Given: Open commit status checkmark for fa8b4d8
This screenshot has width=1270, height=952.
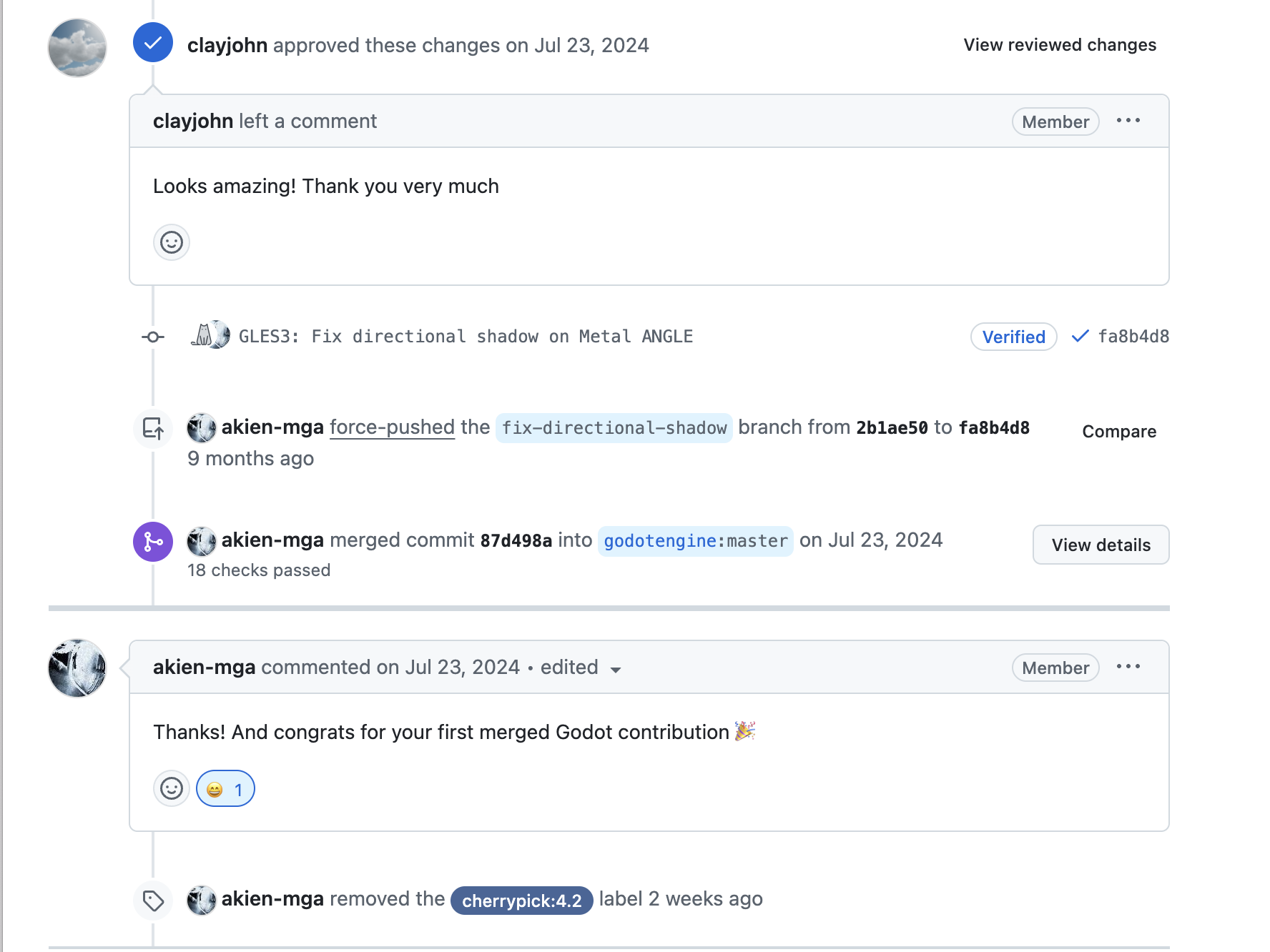Looking at the screenshot, I should [x=1080, y=336].
